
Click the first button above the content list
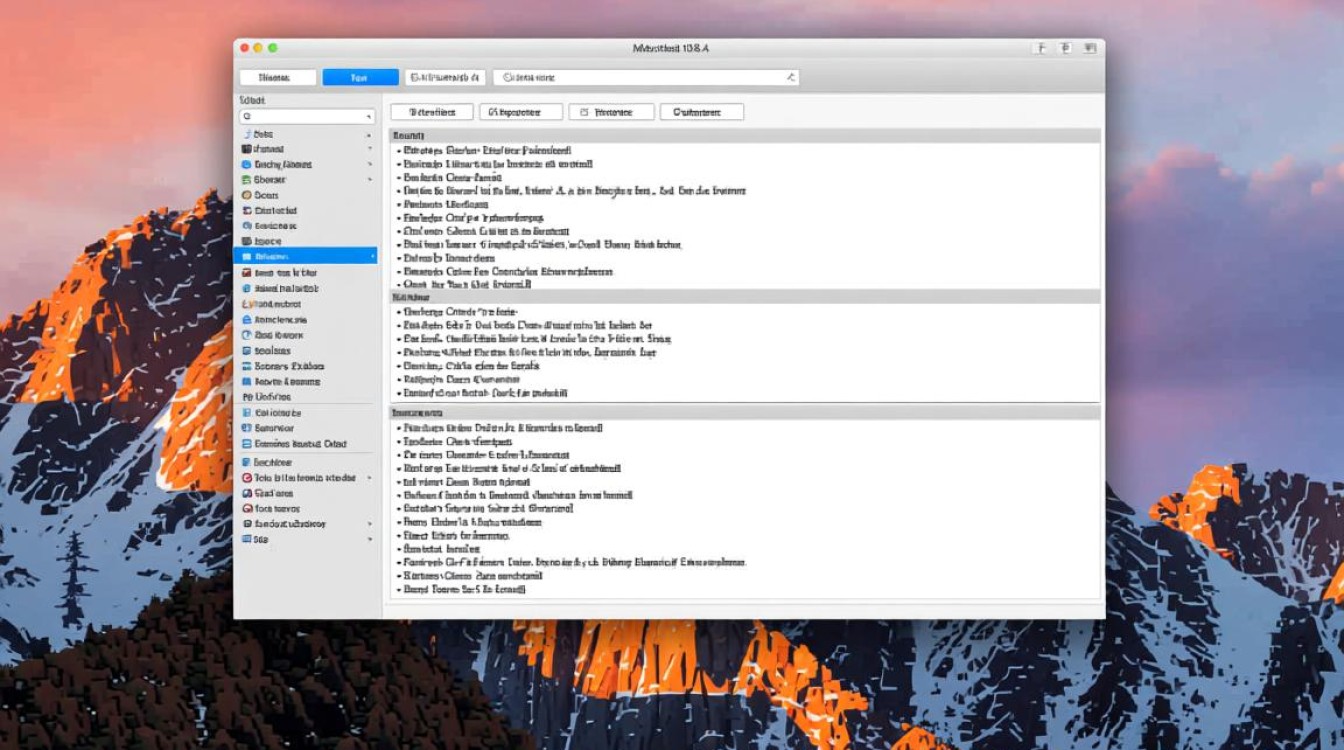coord(431,112)
